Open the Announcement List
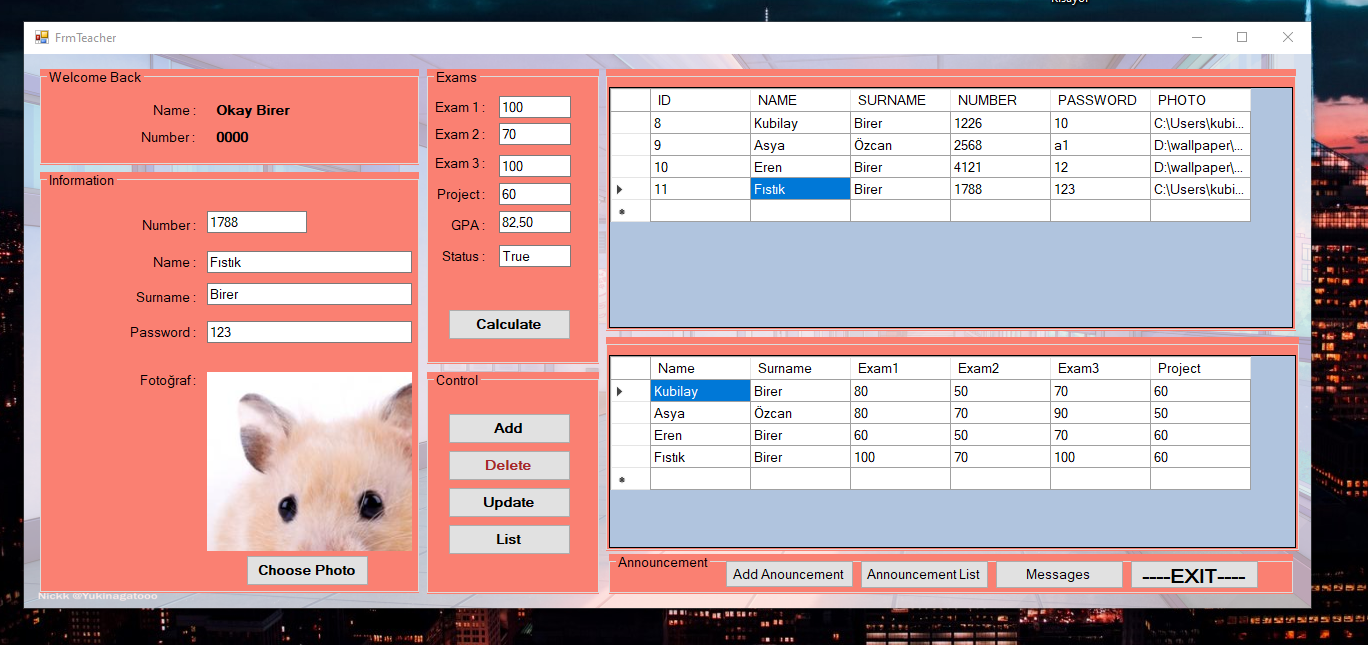1368x645 pixels. (924, 574)
